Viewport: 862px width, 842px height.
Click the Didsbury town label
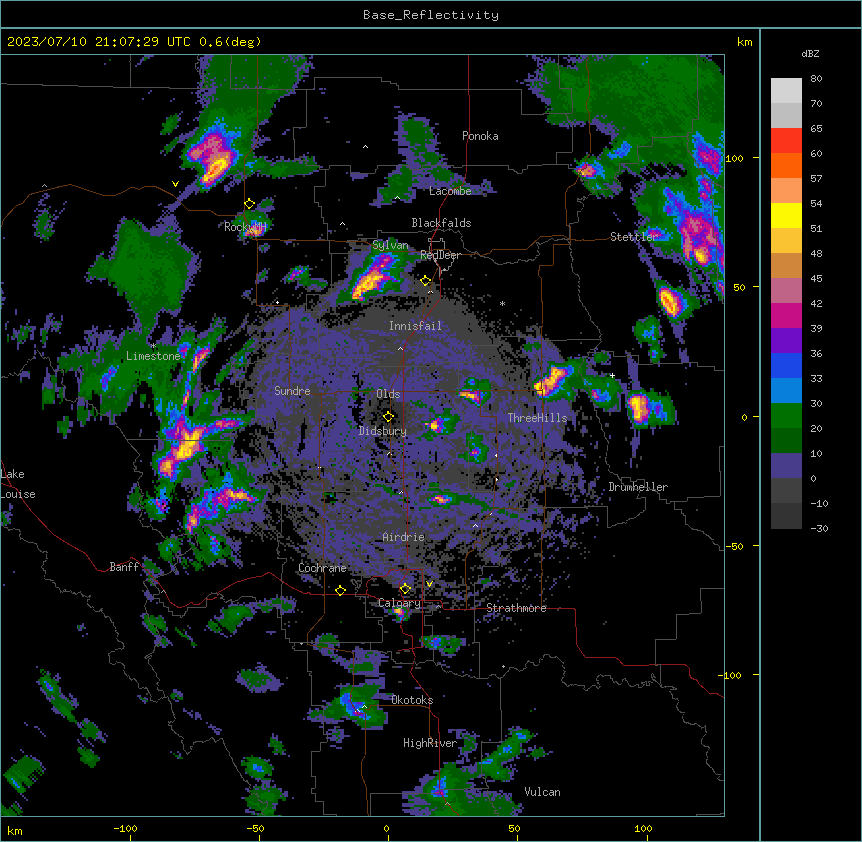click(383, 431)
